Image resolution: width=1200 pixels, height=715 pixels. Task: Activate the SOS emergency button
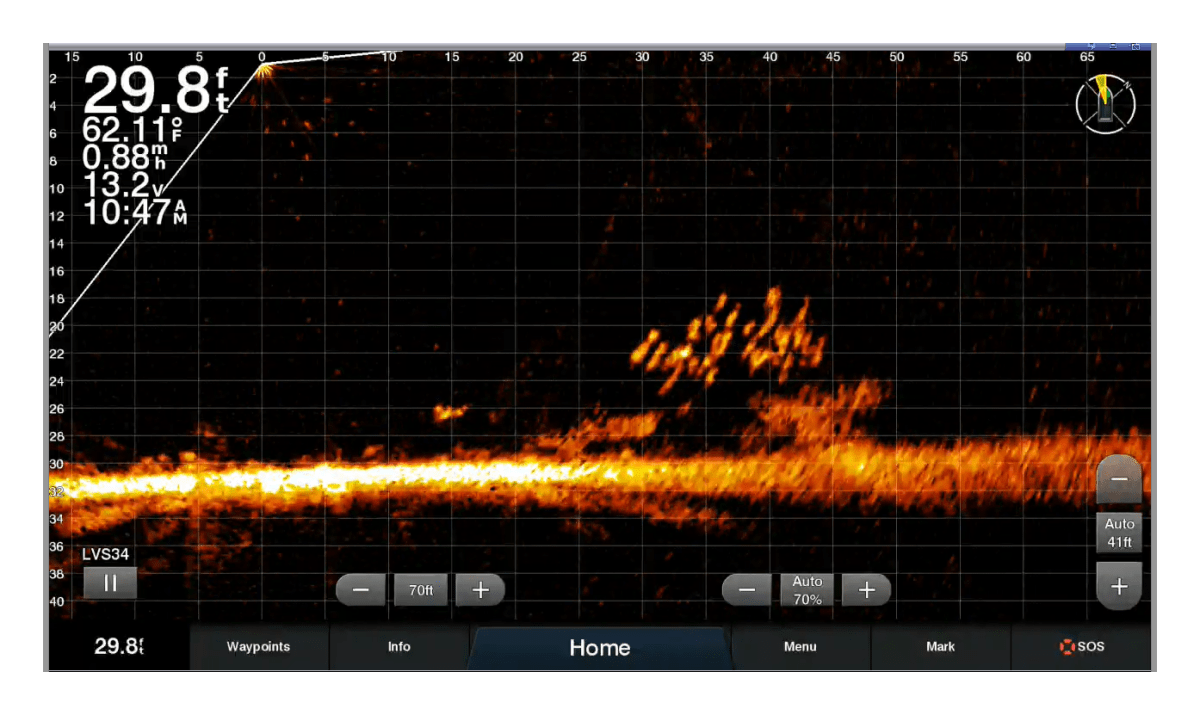[1082, 647]
